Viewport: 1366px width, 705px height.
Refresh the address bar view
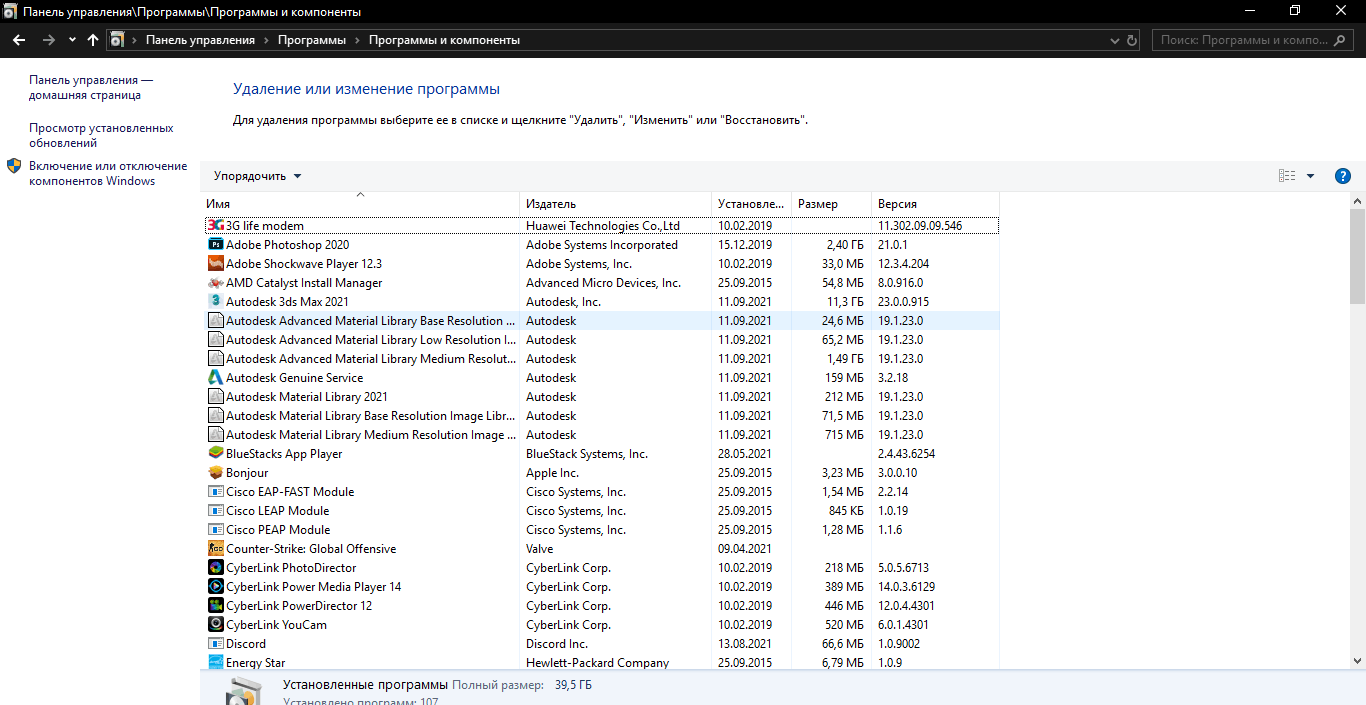pos(1132,40)
